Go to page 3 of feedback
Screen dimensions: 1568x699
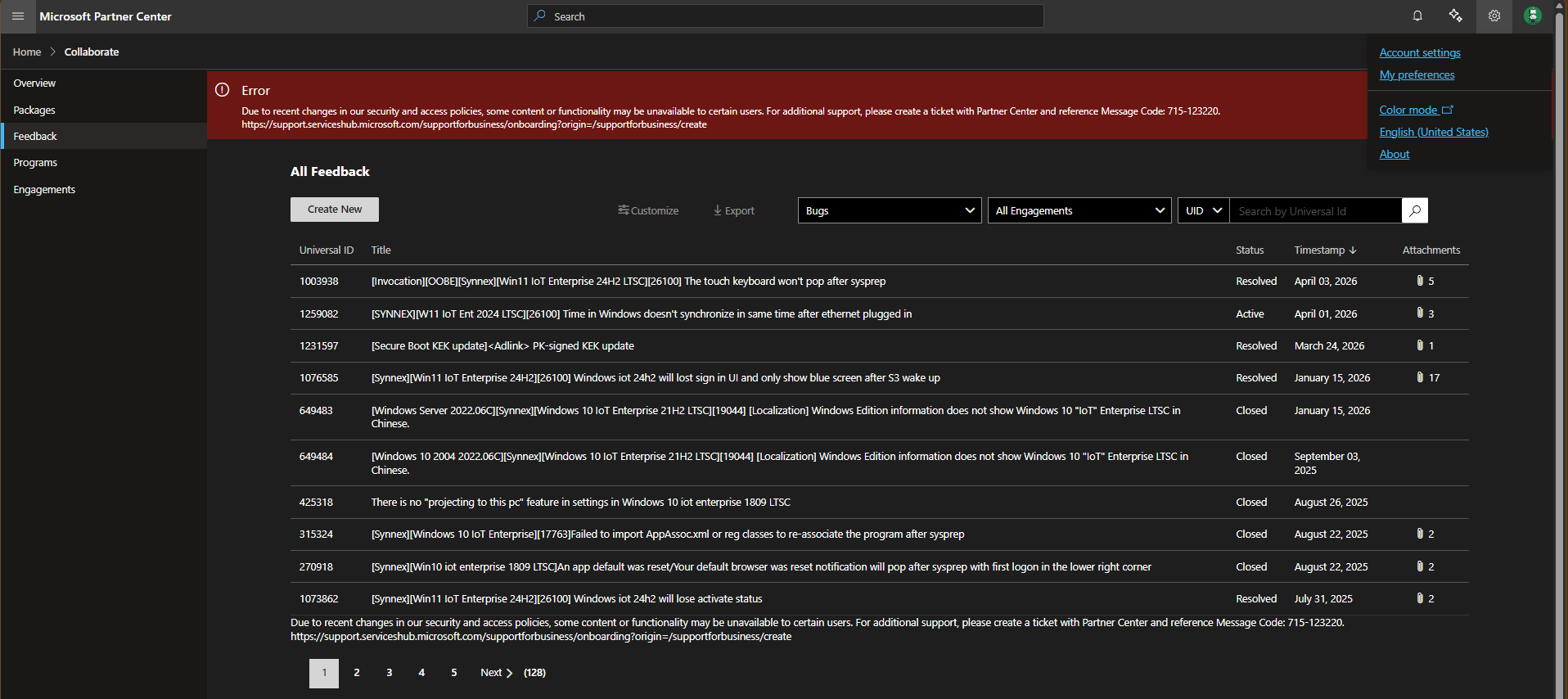(390, 673)
